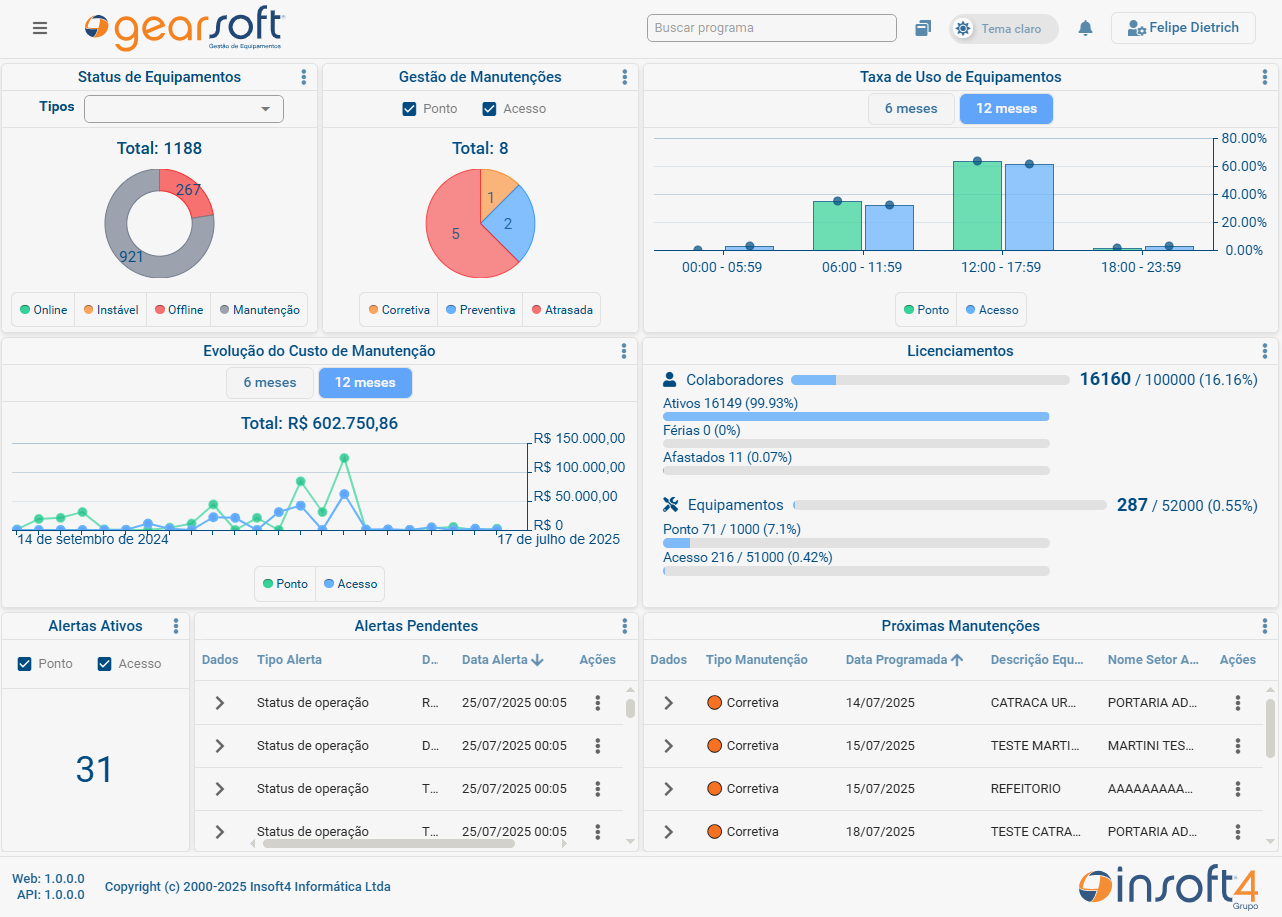Click the notifications bell icon
Image resolution: width=1282 pixels, height=917 pixels.
(1085, 28)
